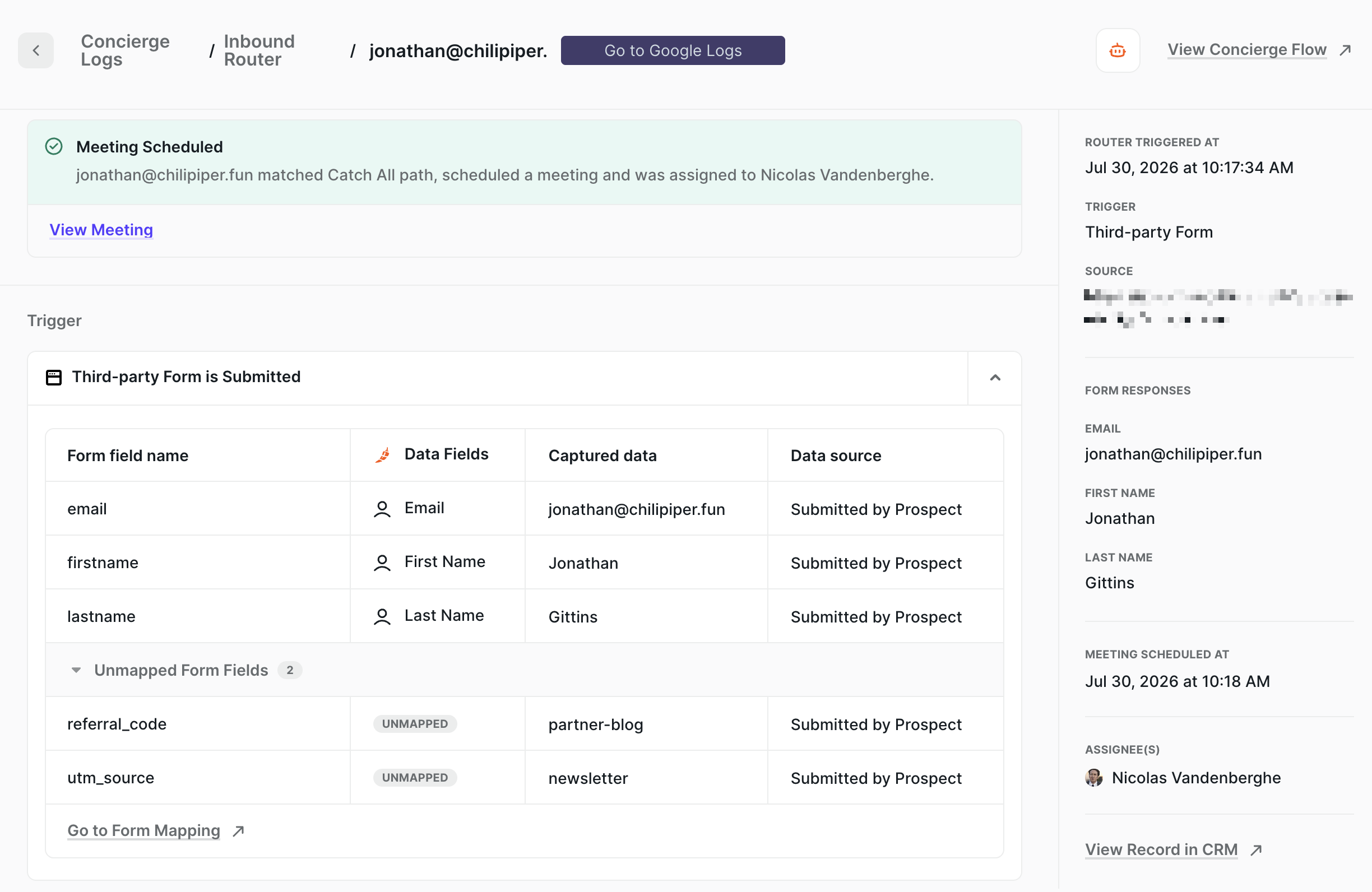This screenshot has width=1372, height=892.
Task: Click the person icon next to Email
Action: click(382, 509)
